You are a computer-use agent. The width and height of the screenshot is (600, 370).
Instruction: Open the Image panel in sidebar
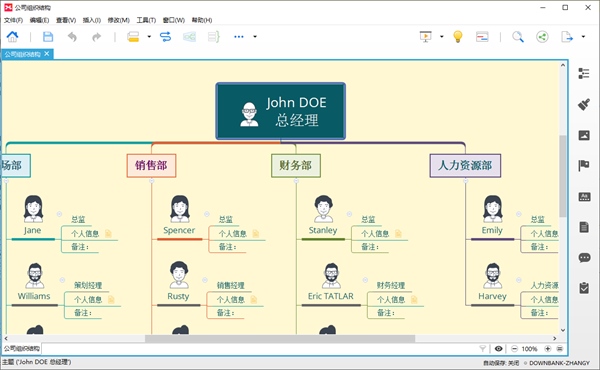click(584, 135)
